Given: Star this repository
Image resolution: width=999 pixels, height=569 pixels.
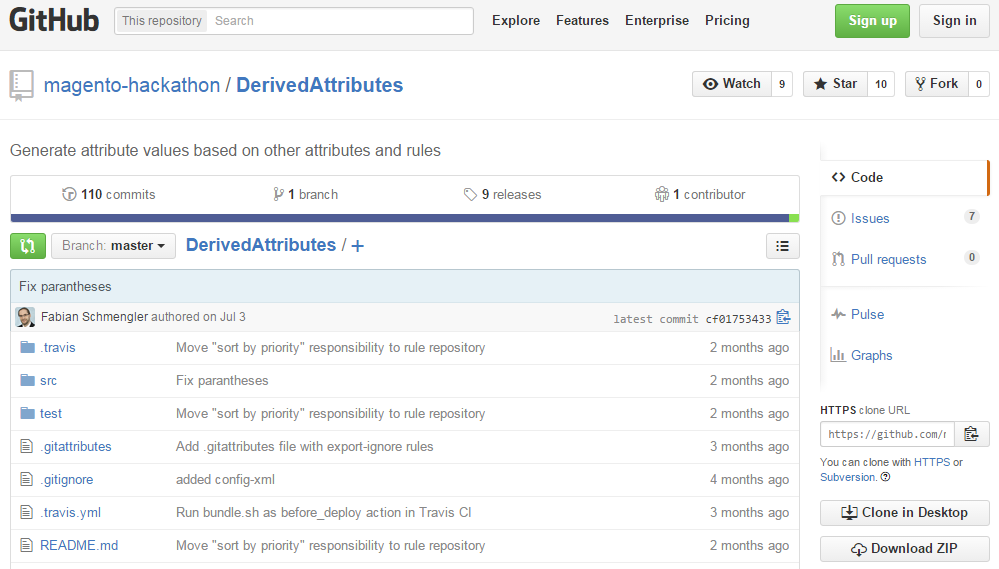Looking at the screenshot, I should pos(835,84).
